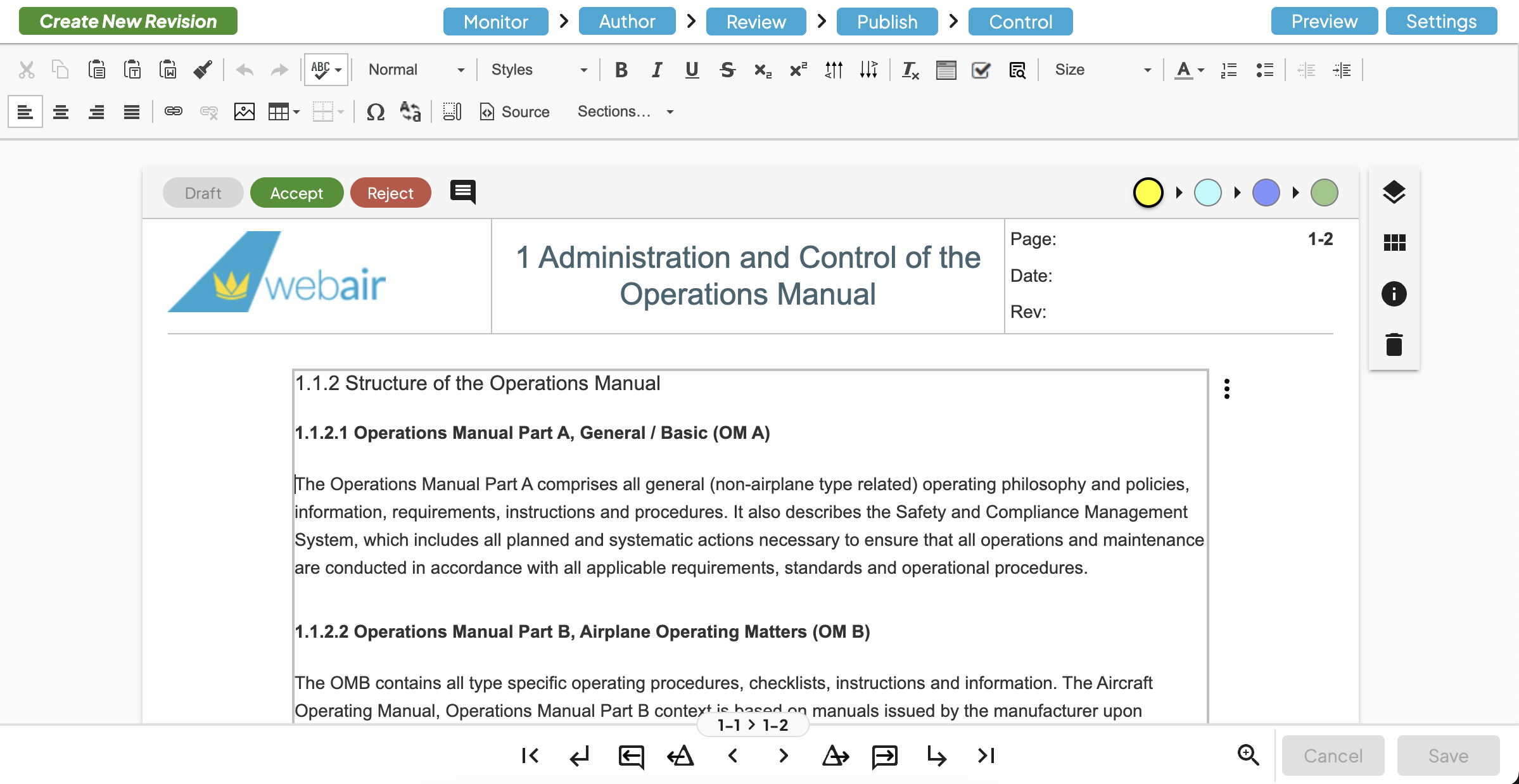Toggle bold formatting

point(621,70)
